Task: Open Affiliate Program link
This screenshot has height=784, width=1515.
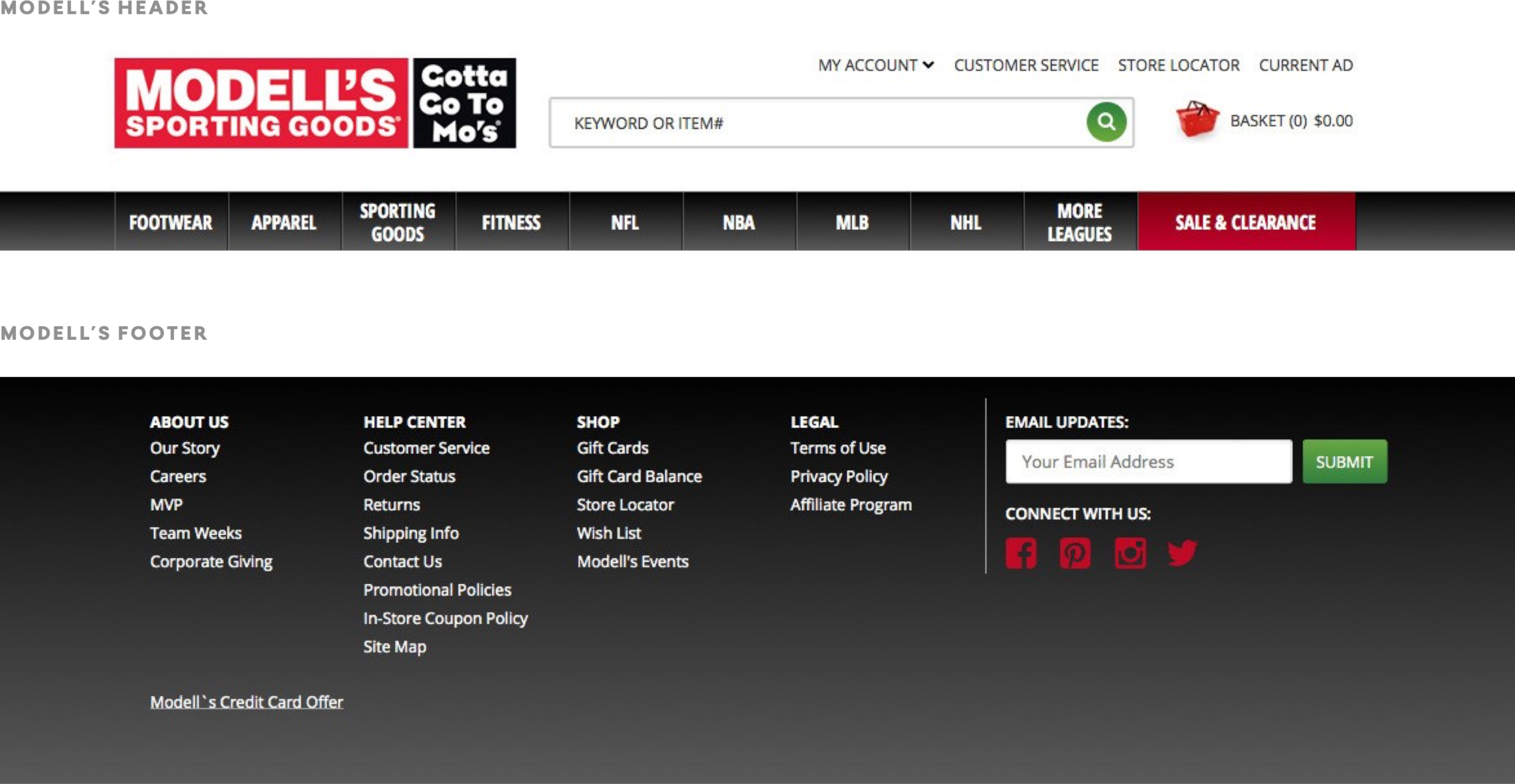Action: pos(851,505)
